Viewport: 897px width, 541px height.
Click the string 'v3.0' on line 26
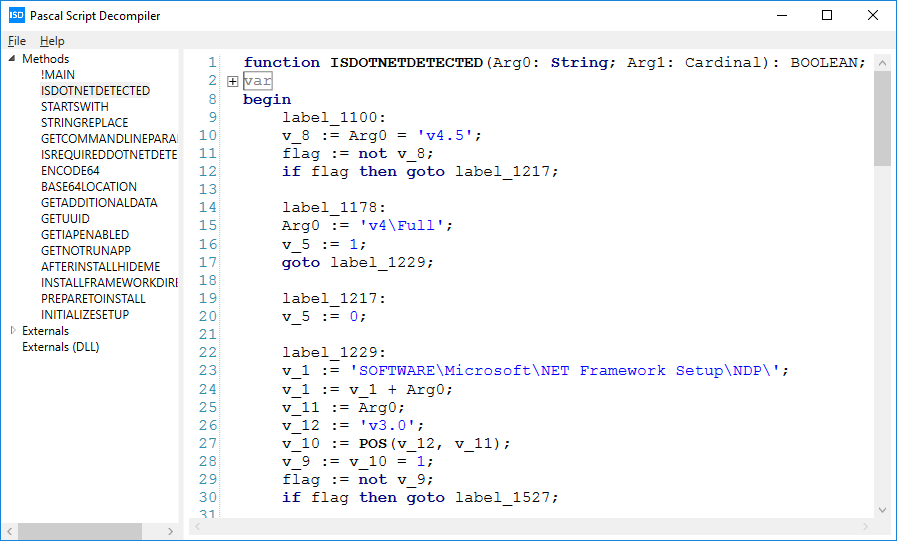click(387, 425)
